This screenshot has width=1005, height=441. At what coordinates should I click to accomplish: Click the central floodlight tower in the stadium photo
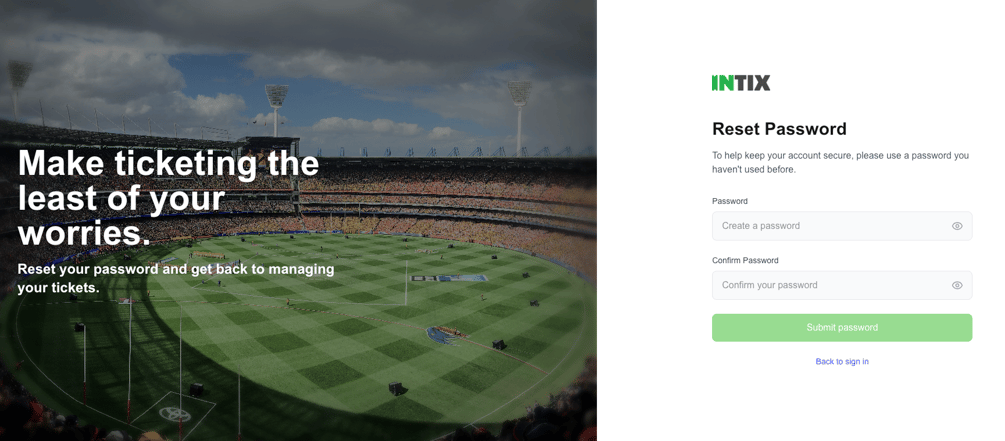[276, 104]
